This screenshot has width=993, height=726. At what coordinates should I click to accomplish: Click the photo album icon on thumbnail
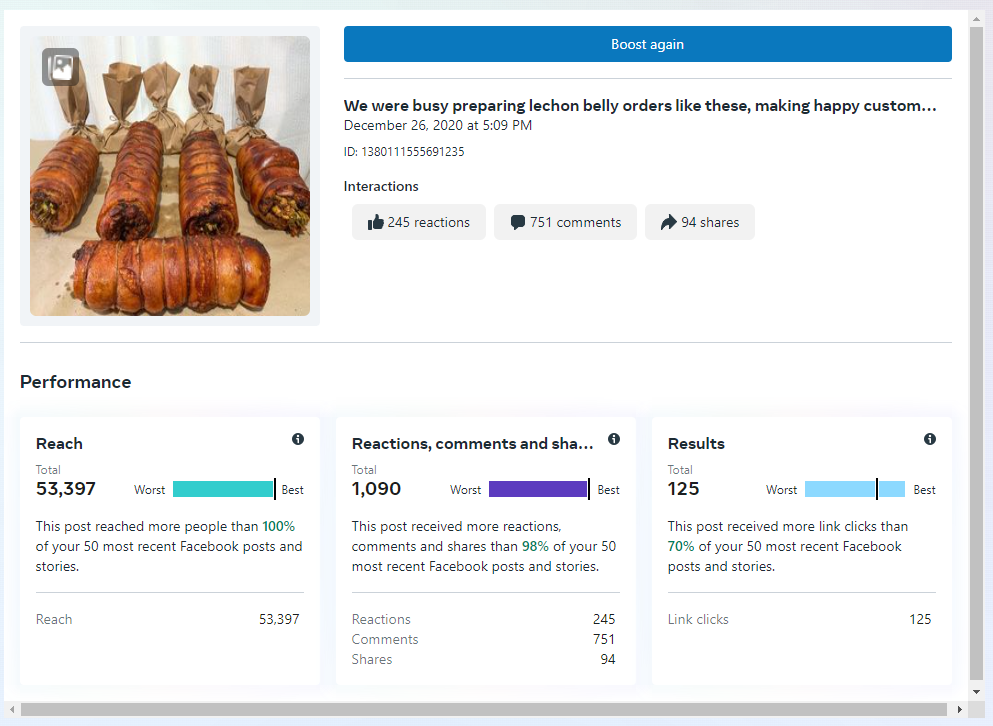[60, 67]
